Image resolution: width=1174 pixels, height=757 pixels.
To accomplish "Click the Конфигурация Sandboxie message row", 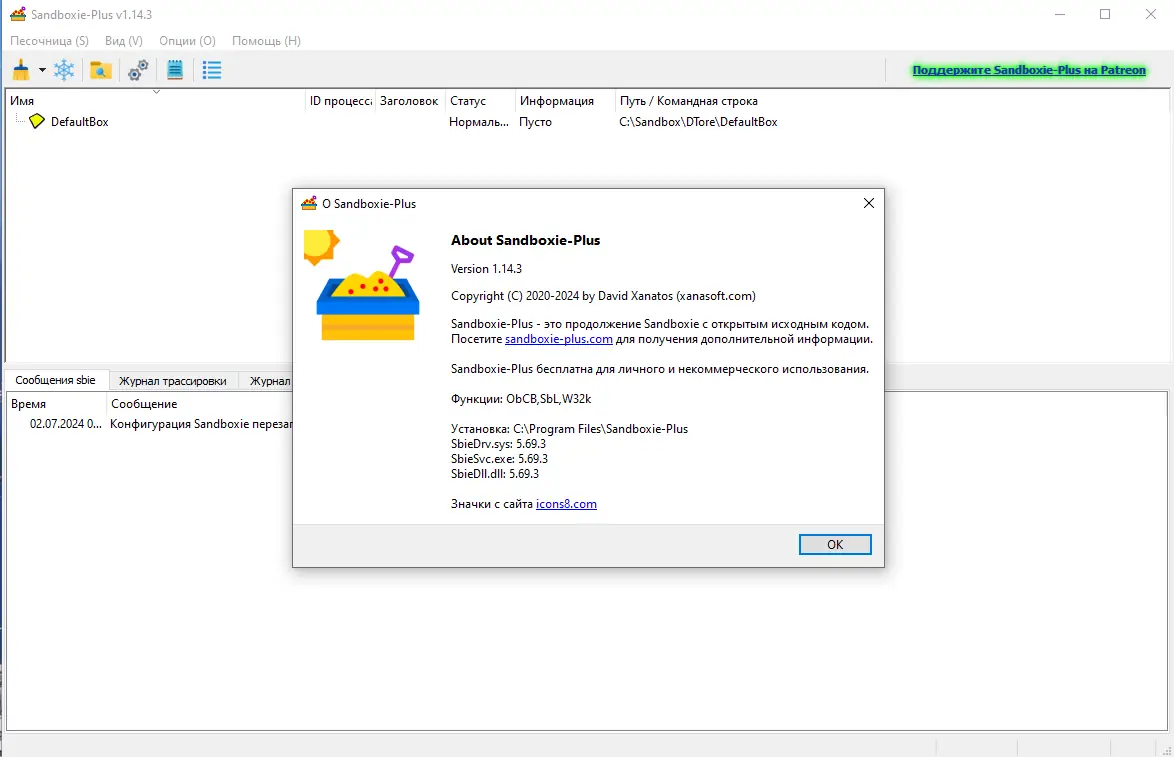I will point(201,424).
